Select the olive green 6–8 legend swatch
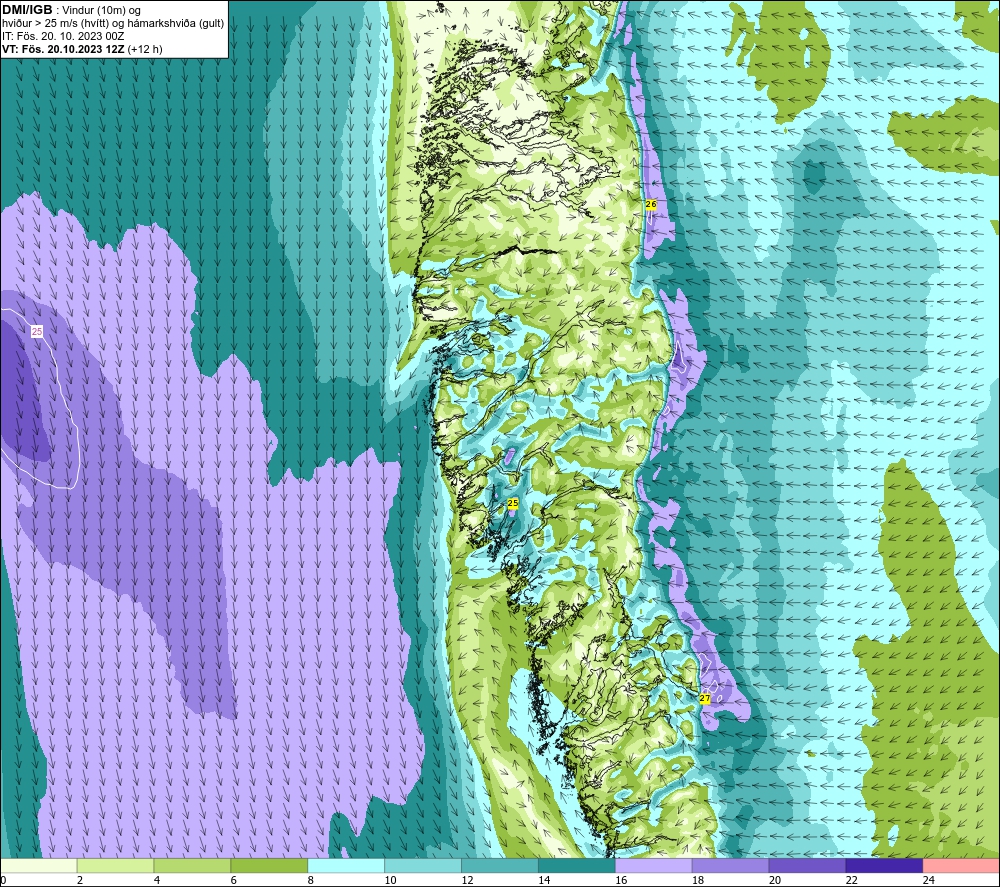This screenshot has height=887, width=1000. pyautogui.click(x=269, y=866)
